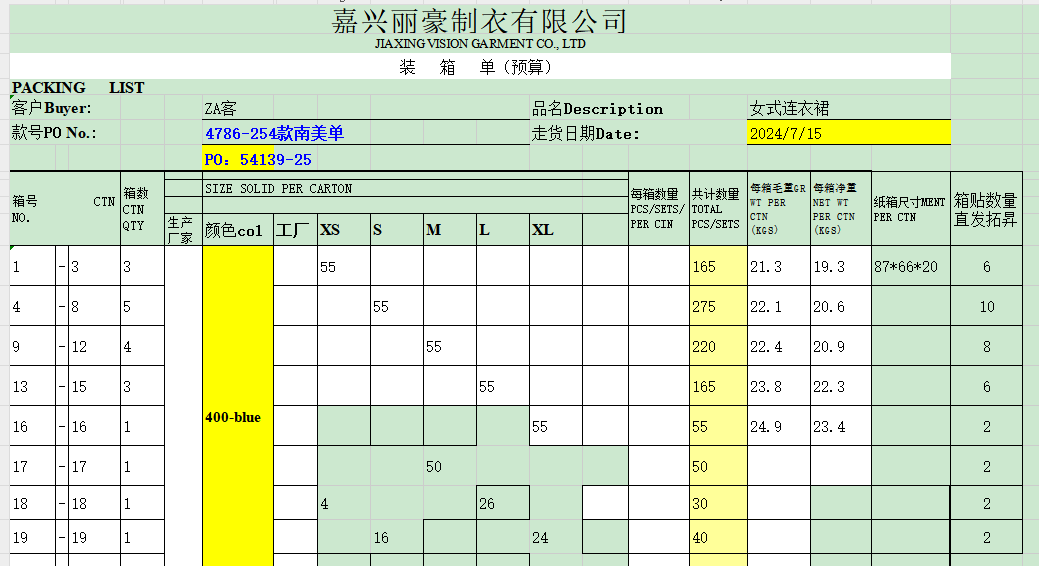Click the PO：54139-25 cell
Image resolution: width=1039 pixels, height=566 pixels.
(x=258, y=159)
